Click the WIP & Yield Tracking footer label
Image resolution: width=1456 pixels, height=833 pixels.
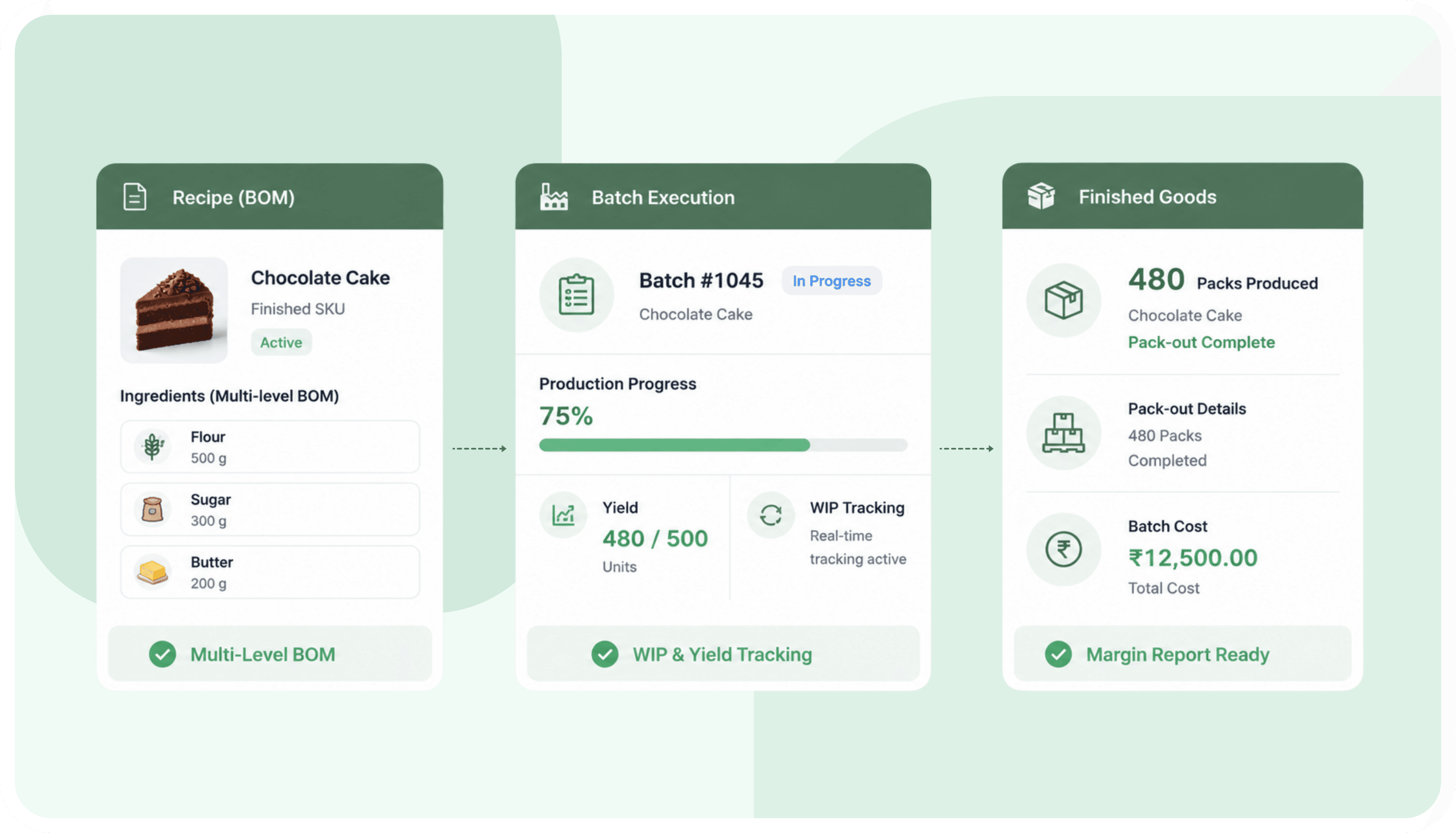coord(722,654)
